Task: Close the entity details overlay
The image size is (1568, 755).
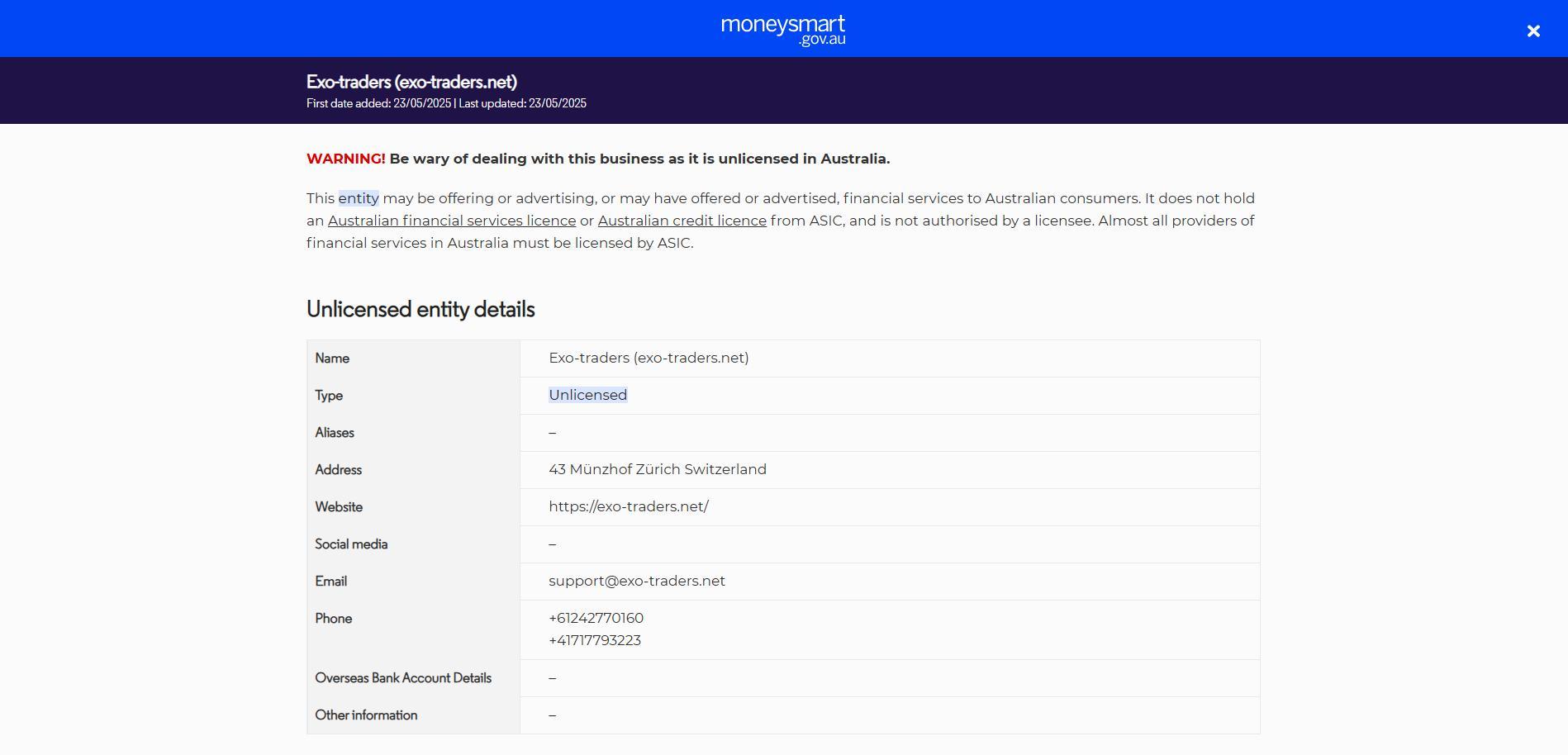Action: pyautogui.click(x=1533, y=31)
